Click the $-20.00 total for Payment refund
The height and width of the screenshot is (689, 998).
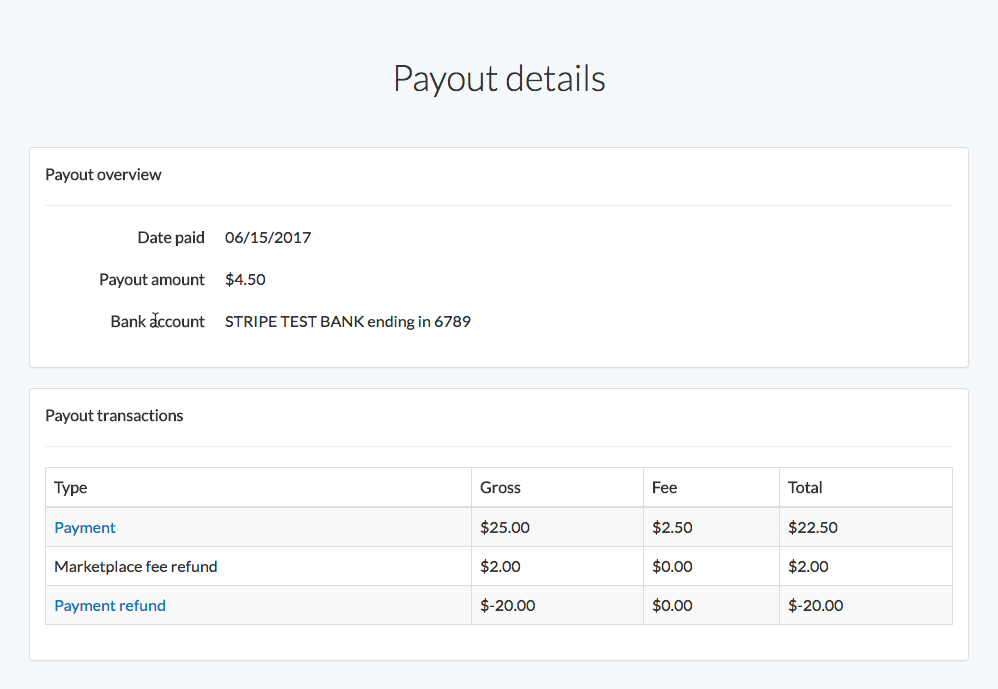click(814, 605)
